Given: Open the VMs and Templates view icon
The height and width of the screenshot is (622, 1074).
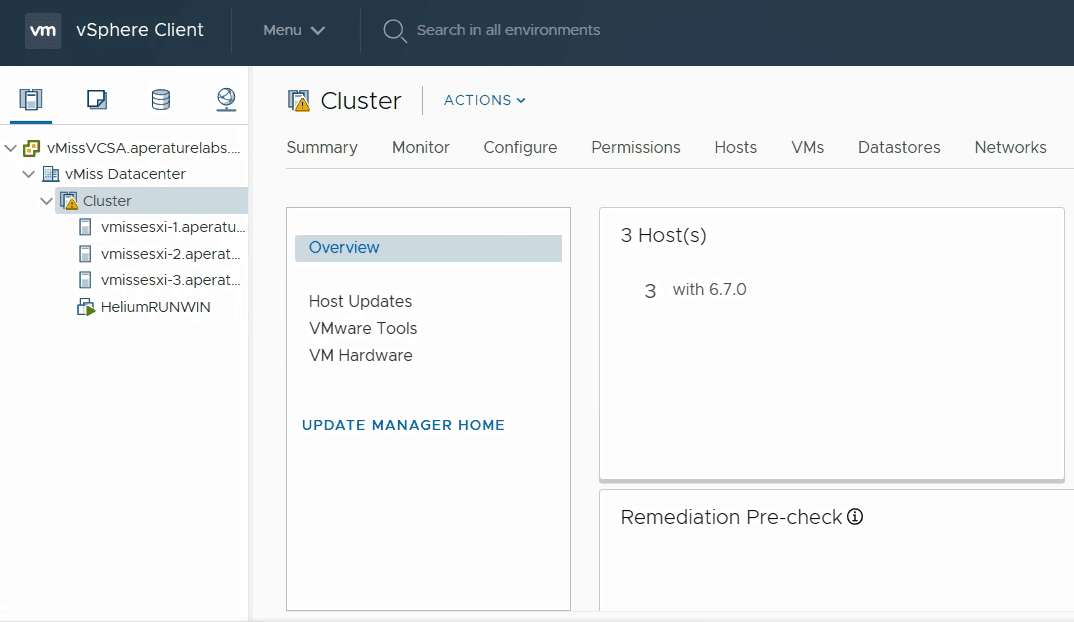Looking at the screenshot, I should (x=97, y=99).
